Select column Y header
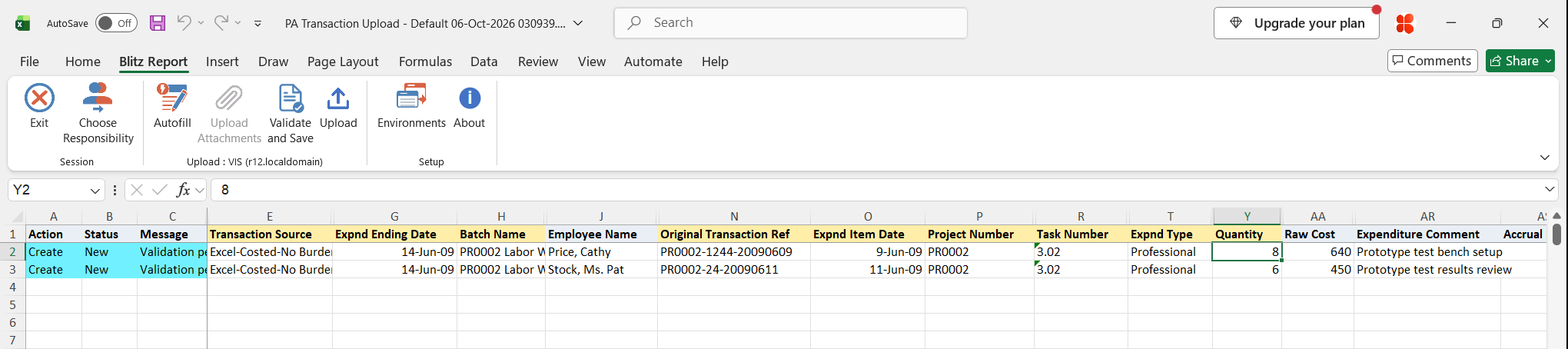1568x349 pixels. [1247, 217]
